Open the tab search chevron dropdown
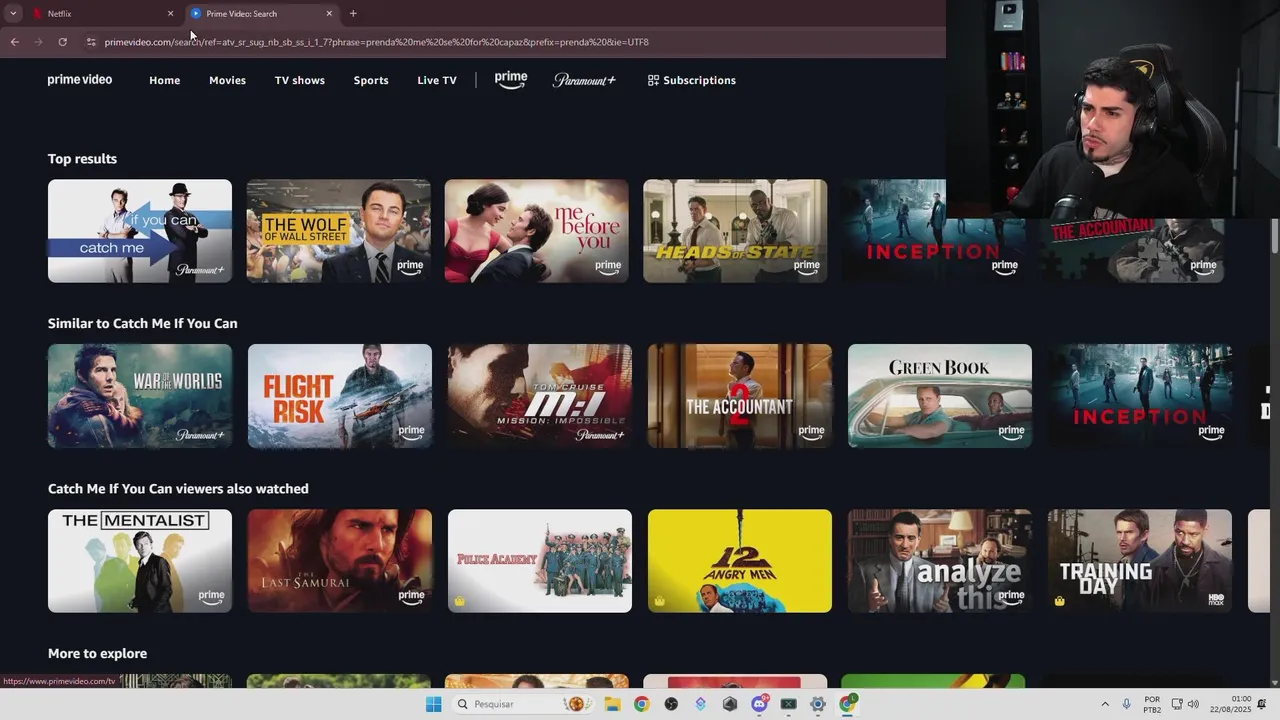 coord(13,13)
